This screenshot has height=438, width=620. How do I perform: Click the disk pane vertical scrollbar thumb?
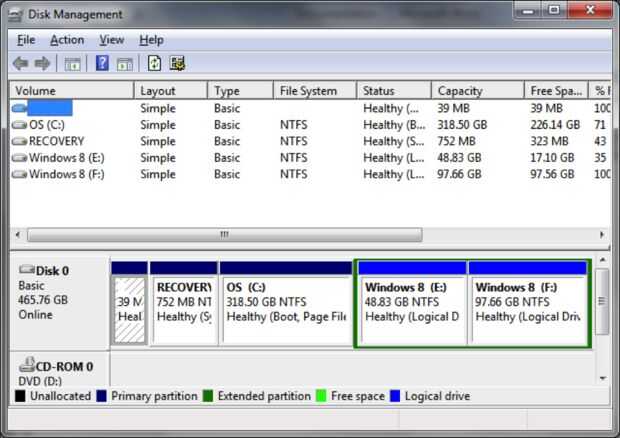tap(602, 301)
